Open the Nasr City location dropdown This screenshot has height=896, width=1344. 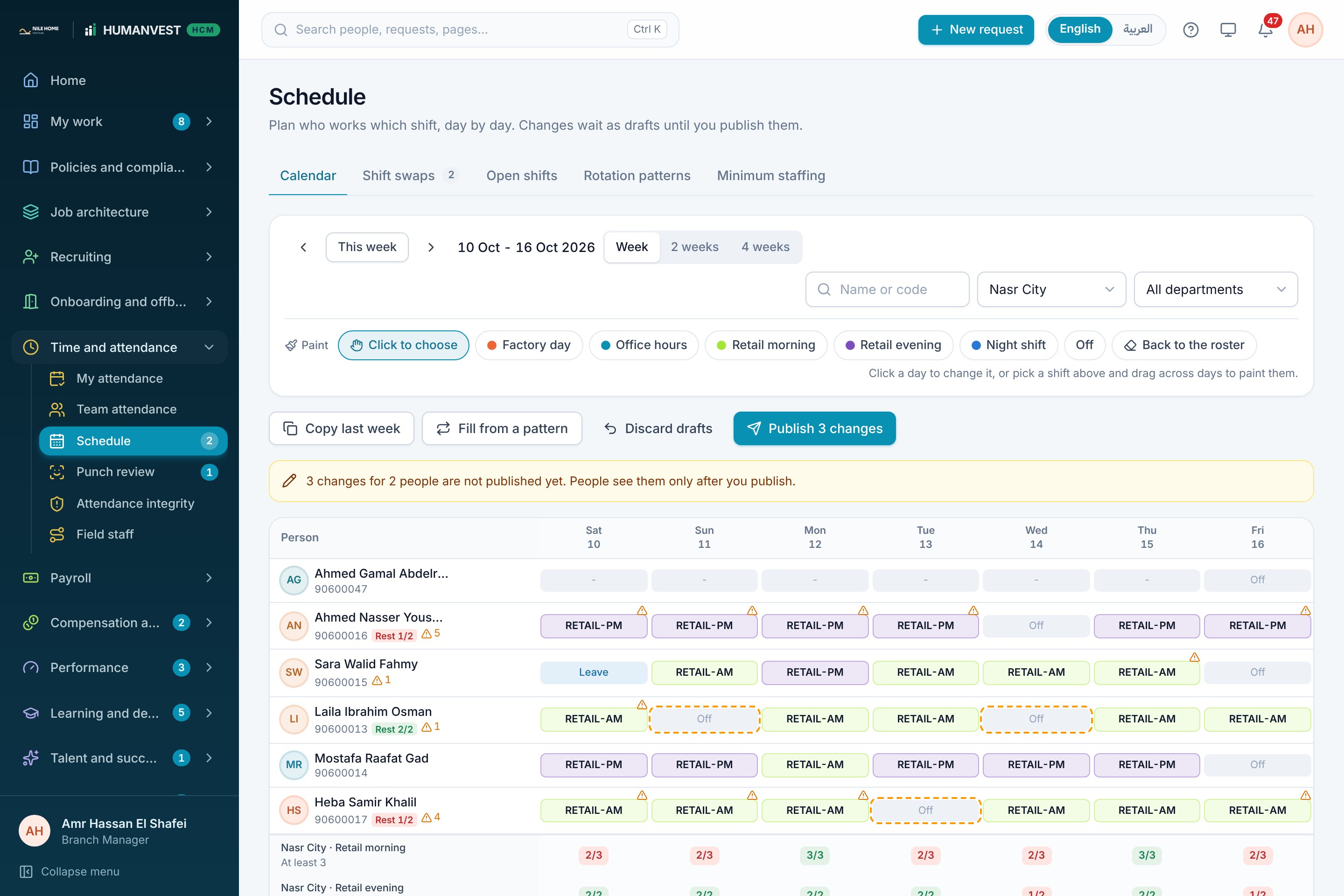coord(1051,289)
